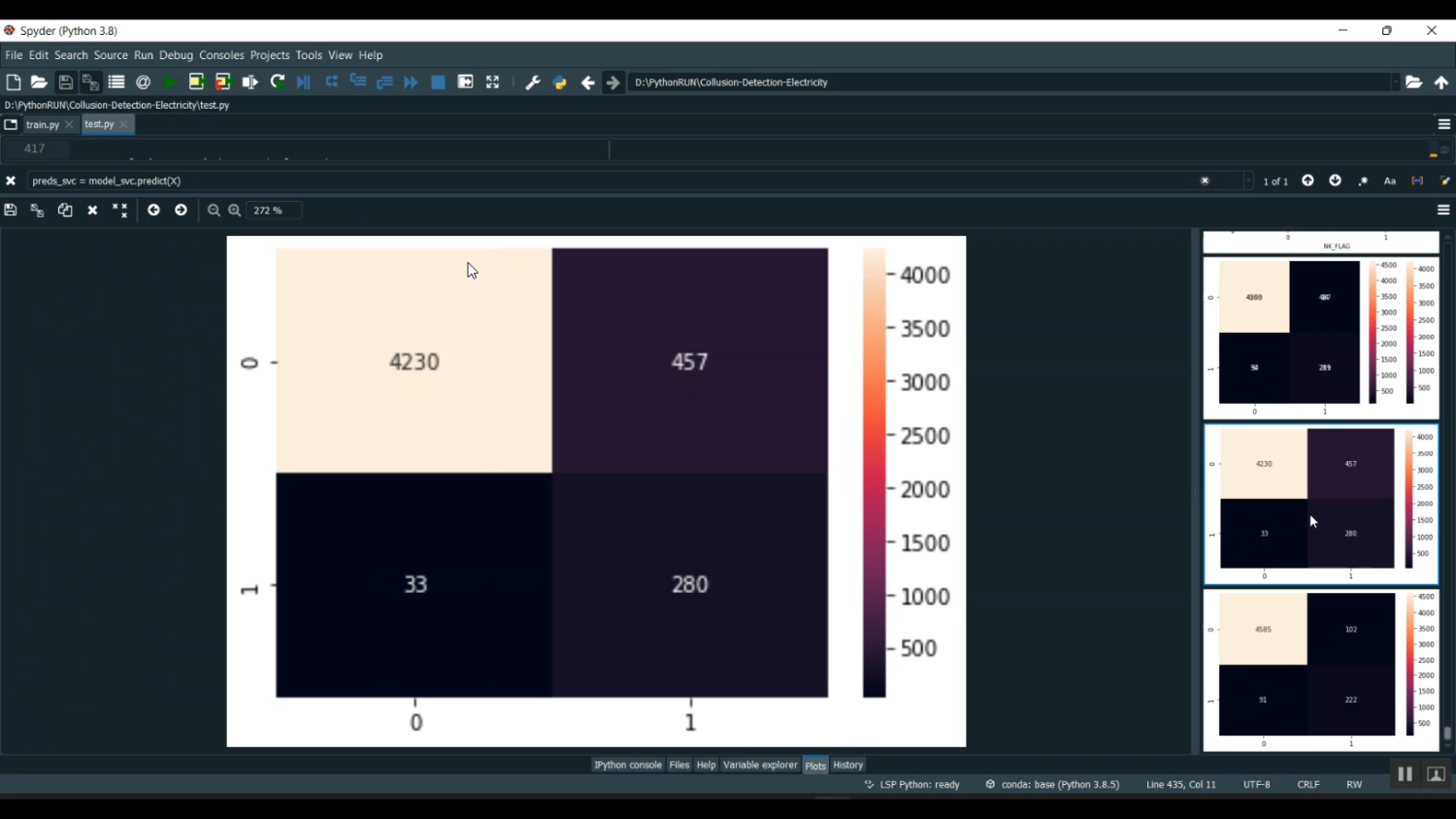Image resolution: width=1456 pixels, height=819 pixels.
Task: Run the file with the green play icon
Action: pyautogui.click(x=170, y=82)
